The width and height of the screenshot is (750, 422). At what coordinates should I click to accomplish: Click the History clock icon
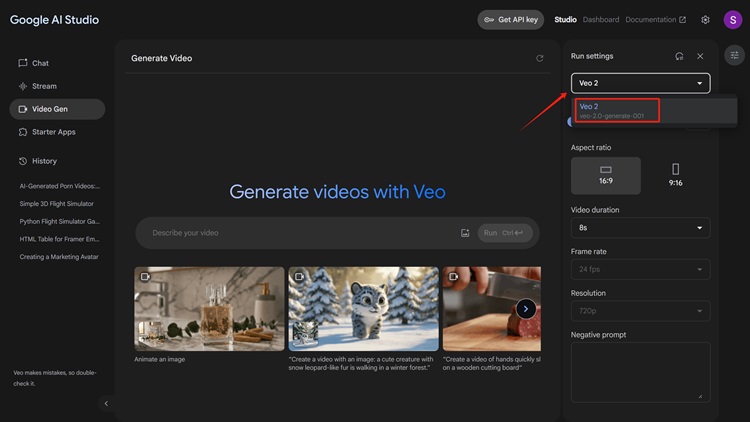22,161
